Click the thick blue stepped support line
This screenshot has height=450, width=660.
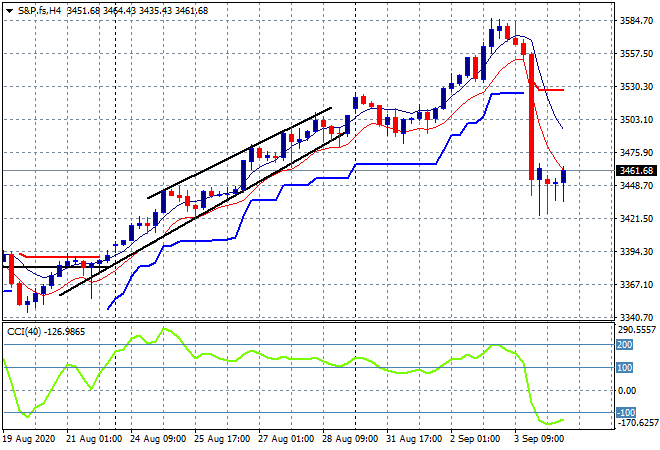(x=396, y=164)
